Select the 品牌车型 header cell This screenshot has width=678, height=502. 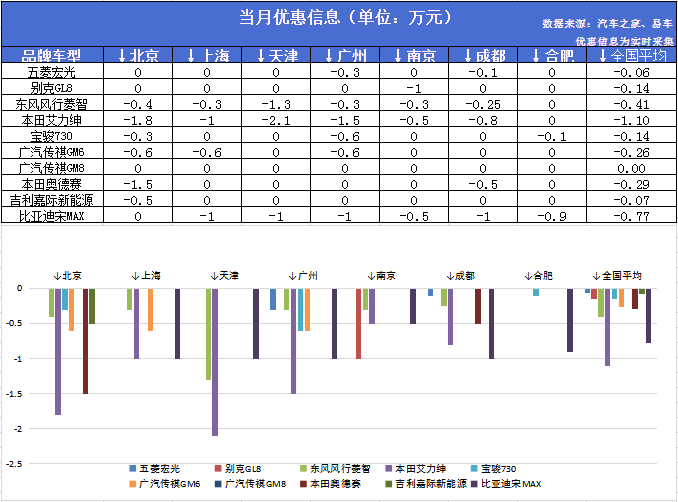point(52,55)
